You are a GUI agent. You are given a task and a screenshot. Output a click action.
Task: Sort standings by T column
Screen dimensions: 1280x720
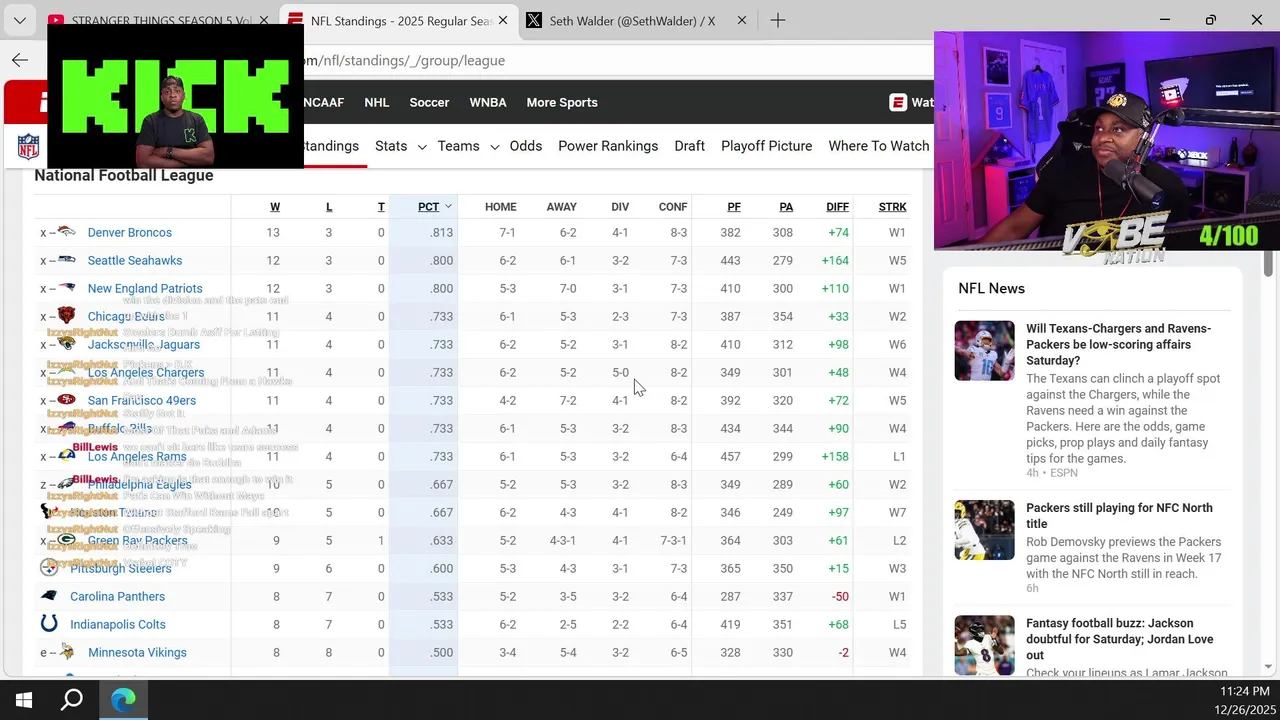coord(381,207)
